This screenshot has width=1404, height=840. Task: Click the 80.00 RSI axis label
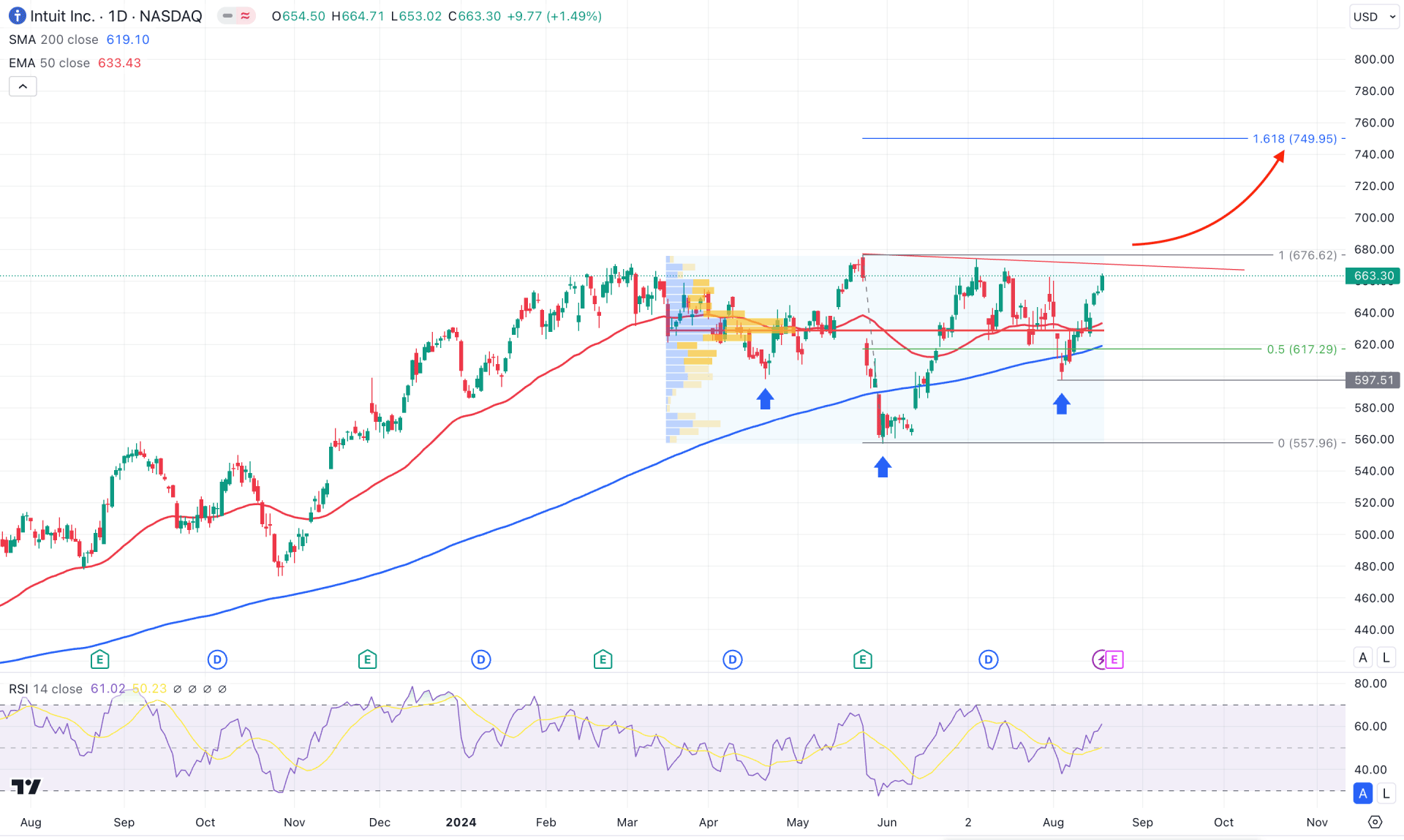(1370, 684)
